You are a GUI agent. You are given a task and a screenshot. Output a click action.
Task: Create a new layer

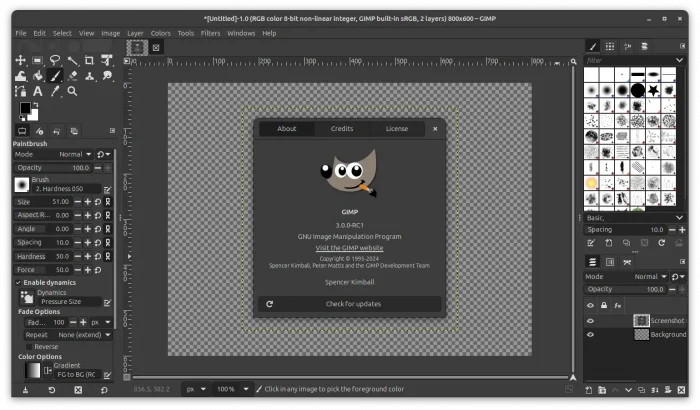coord(589,390)
